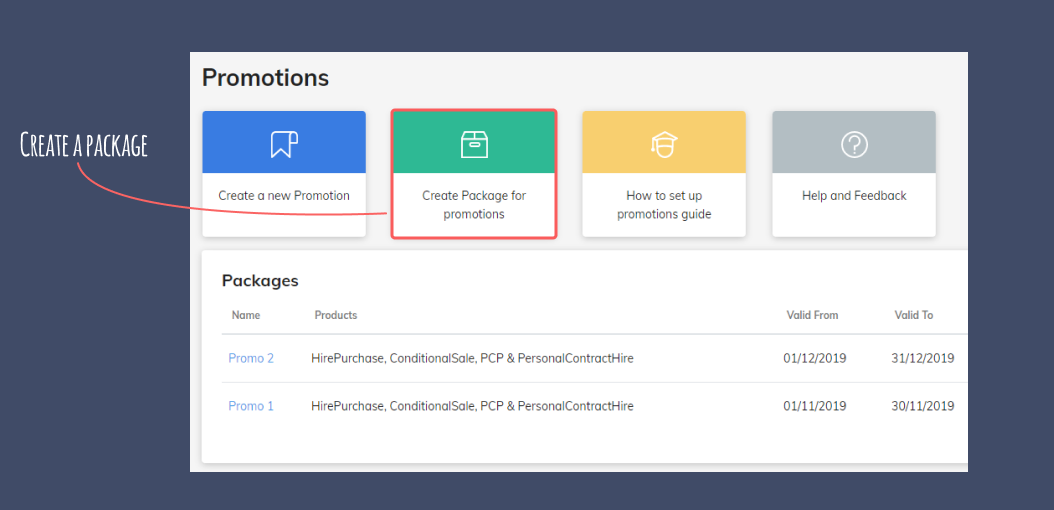Click the Name column header
This screenshot has height=510, width=1054.
point(246,315)
